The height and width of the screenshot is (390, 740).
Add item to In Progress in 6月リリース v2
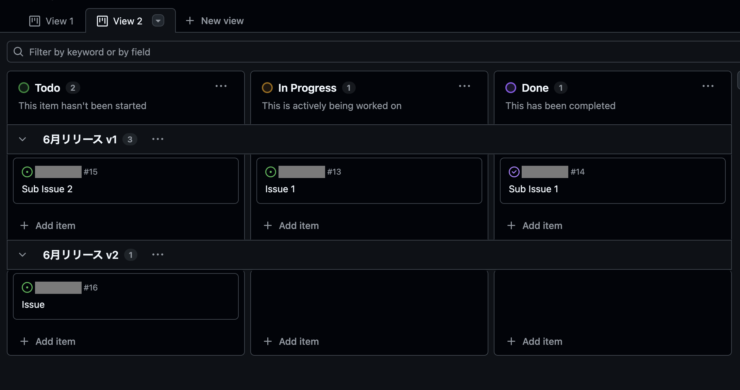pos(291,341)
